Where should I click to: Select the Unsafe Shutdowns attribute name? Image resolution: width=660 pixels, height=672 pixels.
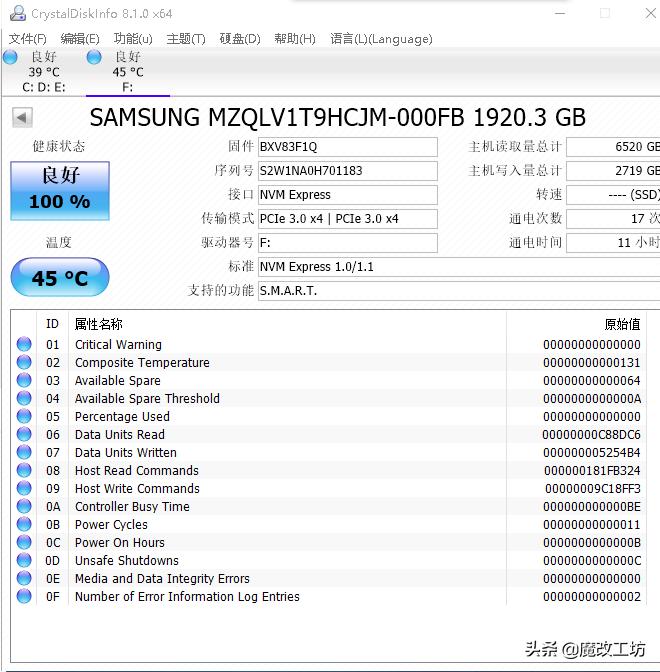[126, 561]
